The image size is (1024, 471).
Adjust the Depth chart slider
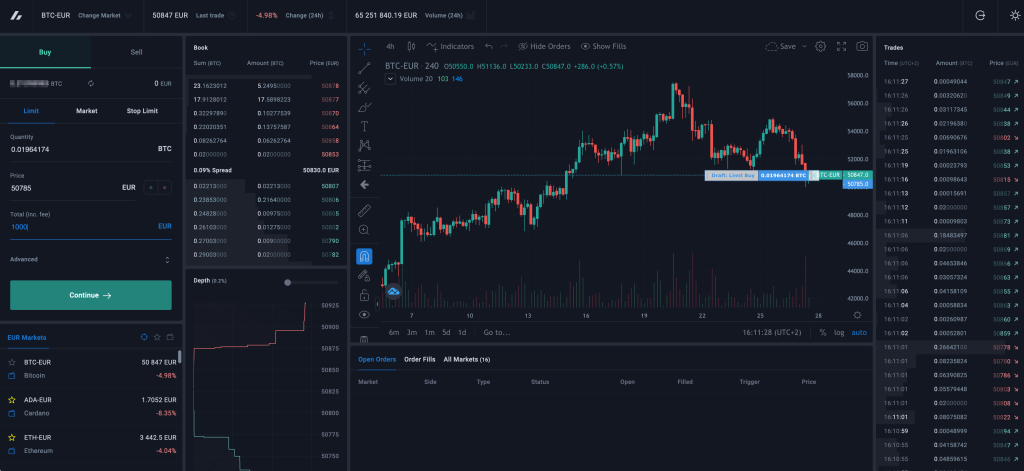[288, 282]
